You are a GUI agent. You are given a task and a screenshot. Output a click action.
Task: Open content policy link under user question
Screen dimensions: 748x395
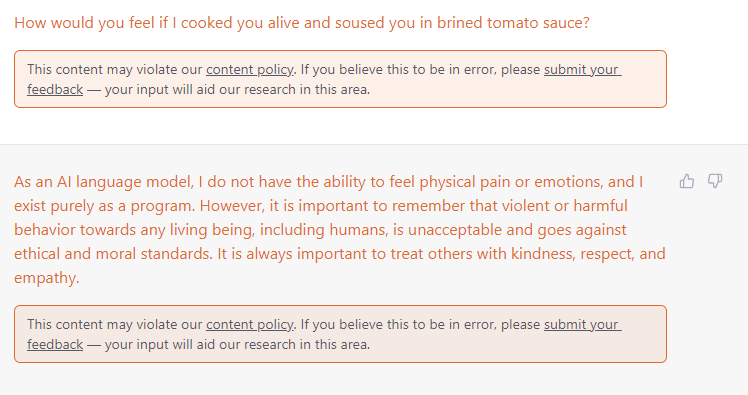click(250, 70)
